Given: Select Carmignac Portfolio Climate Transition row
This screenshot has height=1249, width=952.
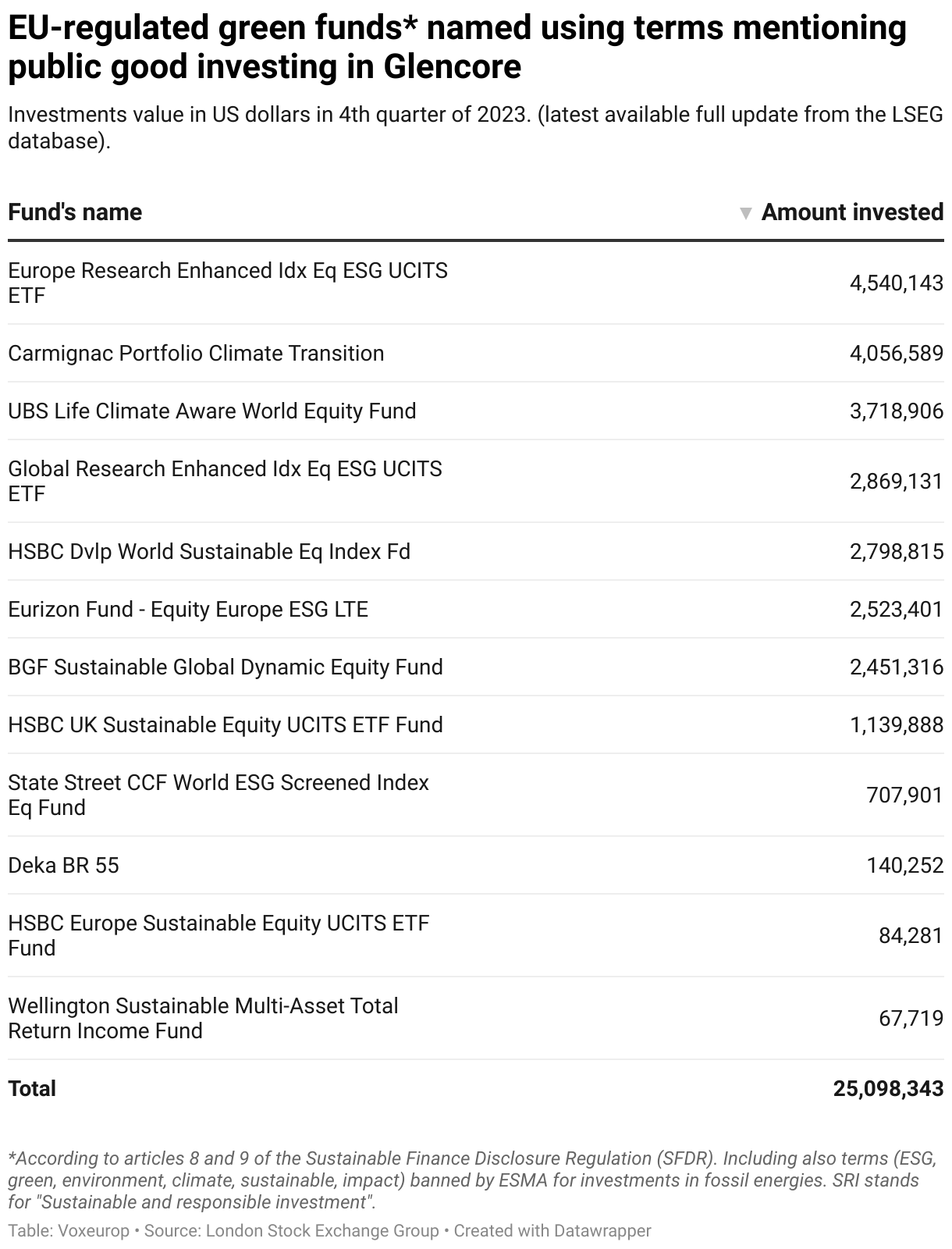Looking at the screenshot, I should [x=196, y=354].
